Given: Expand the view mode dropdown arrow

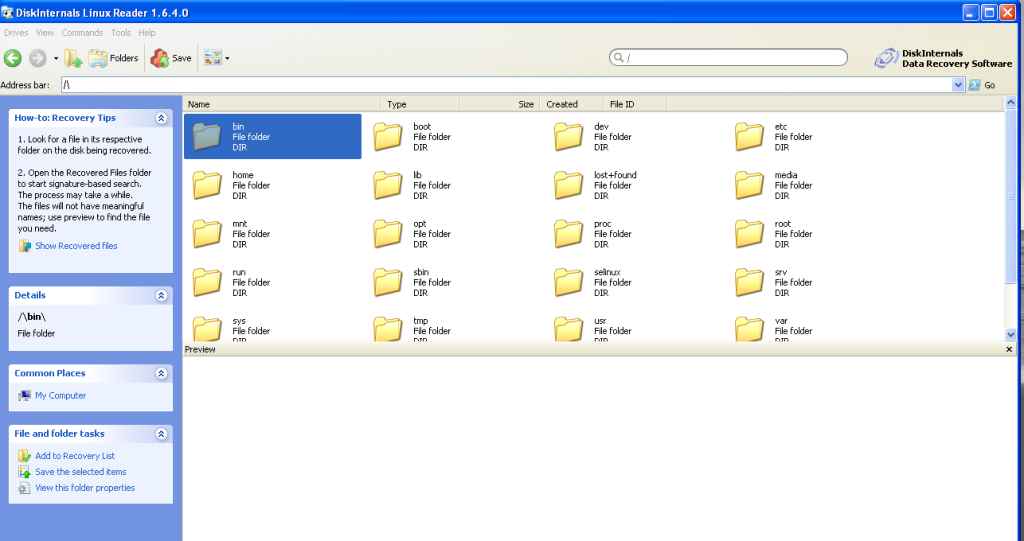Looking at the screenshot, I should (227, 58).
